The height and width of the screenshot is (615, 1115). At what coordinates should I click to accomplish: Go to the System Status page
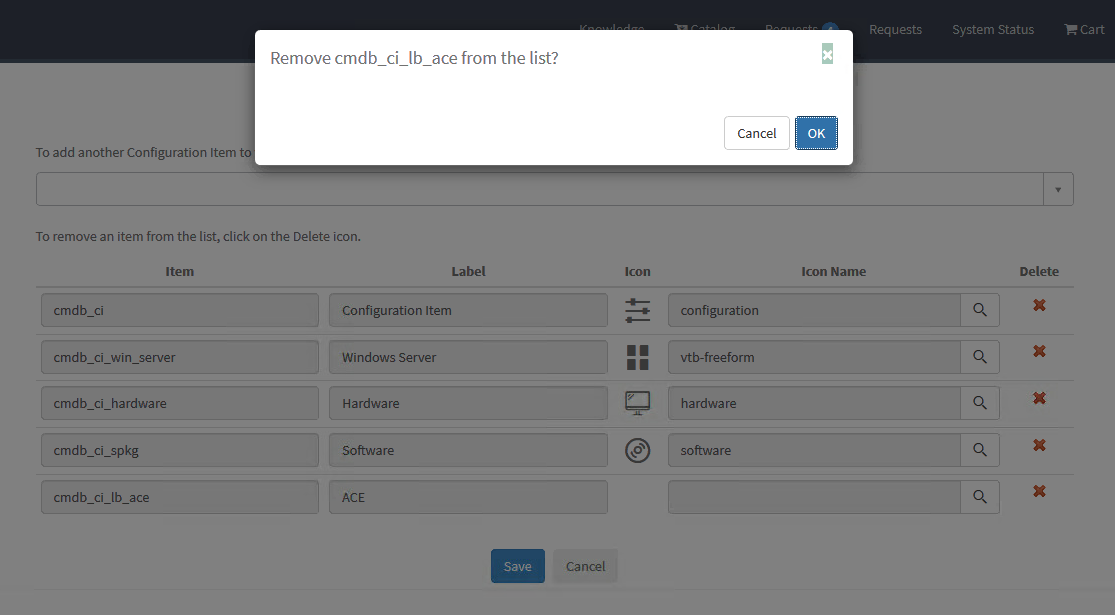(x=992, y=29)
